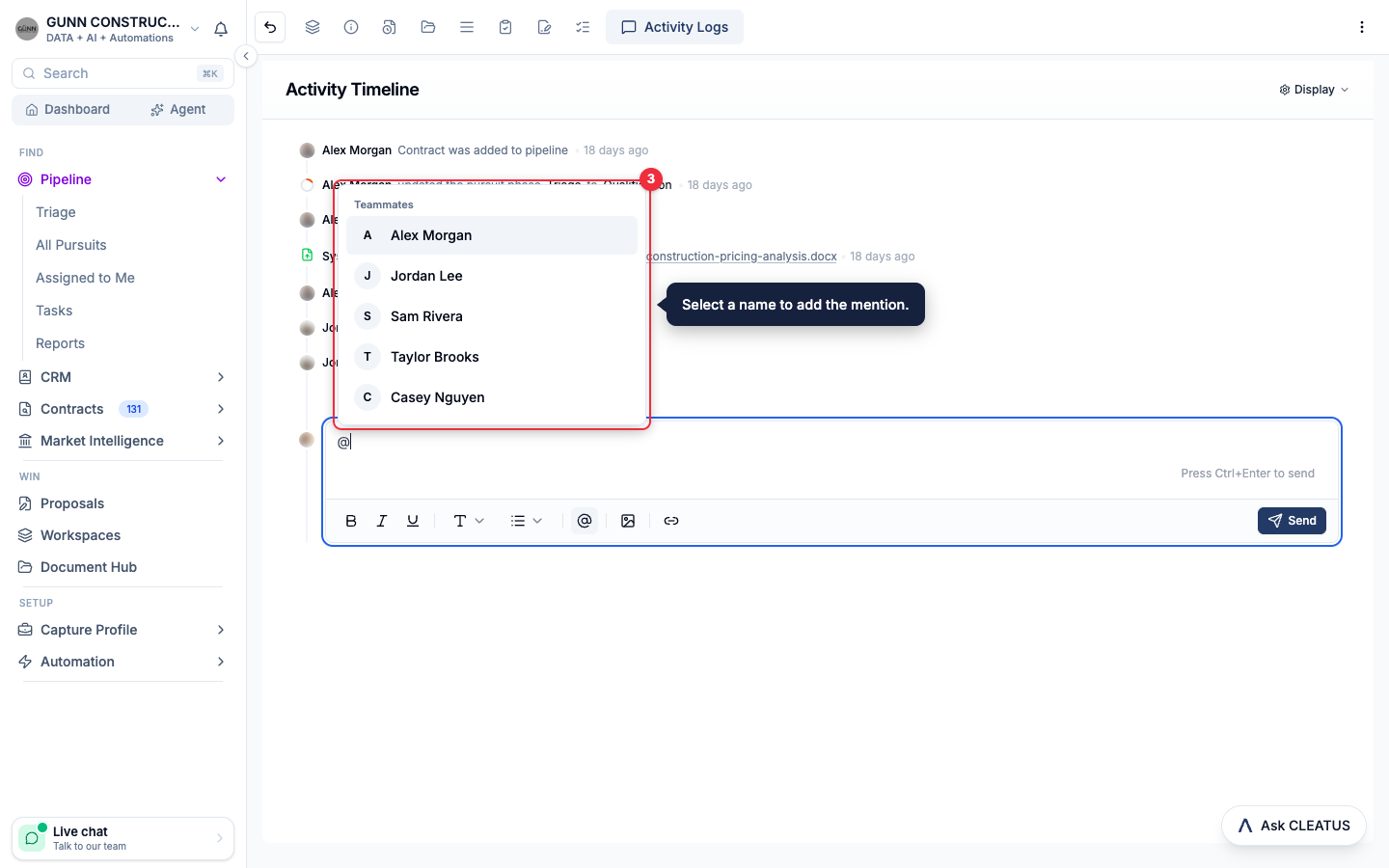The height and width of the screenshot is (868, 1389).
Task: Open the open-folder icon tab
Action: [428, 27]
